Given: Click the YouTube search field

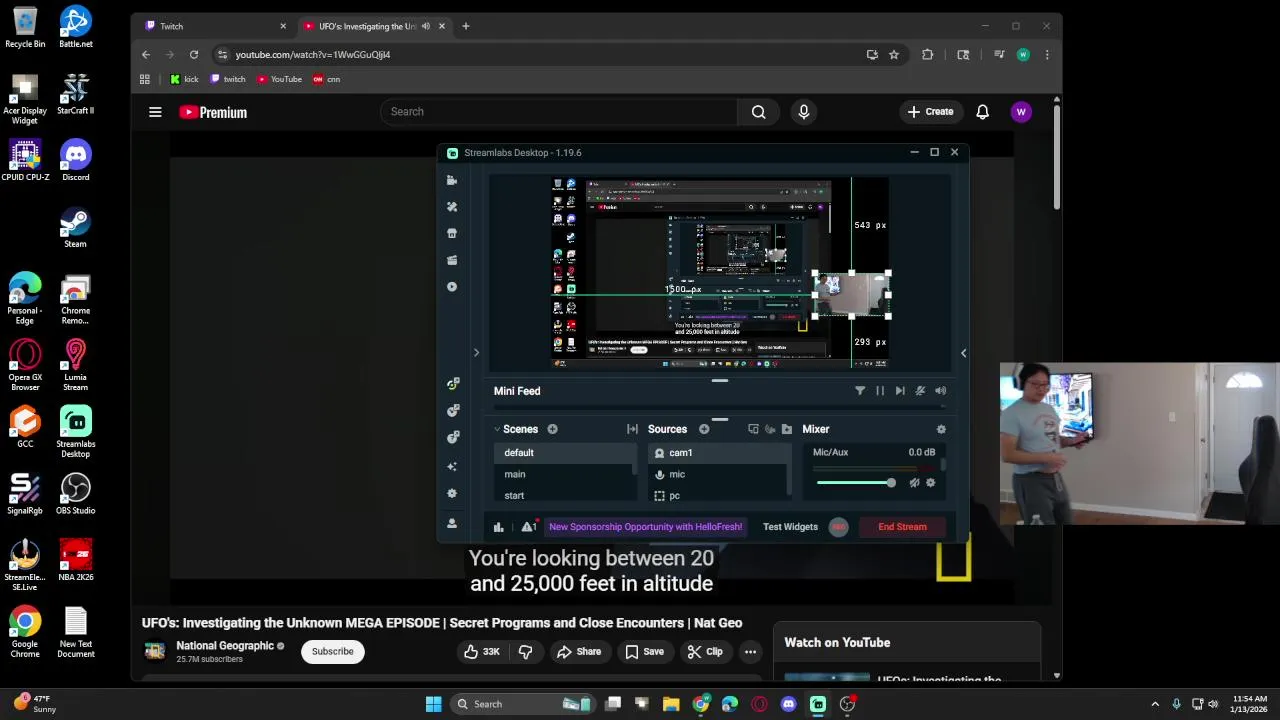Looking at the screenshot, I should click(x=558, y=112).
